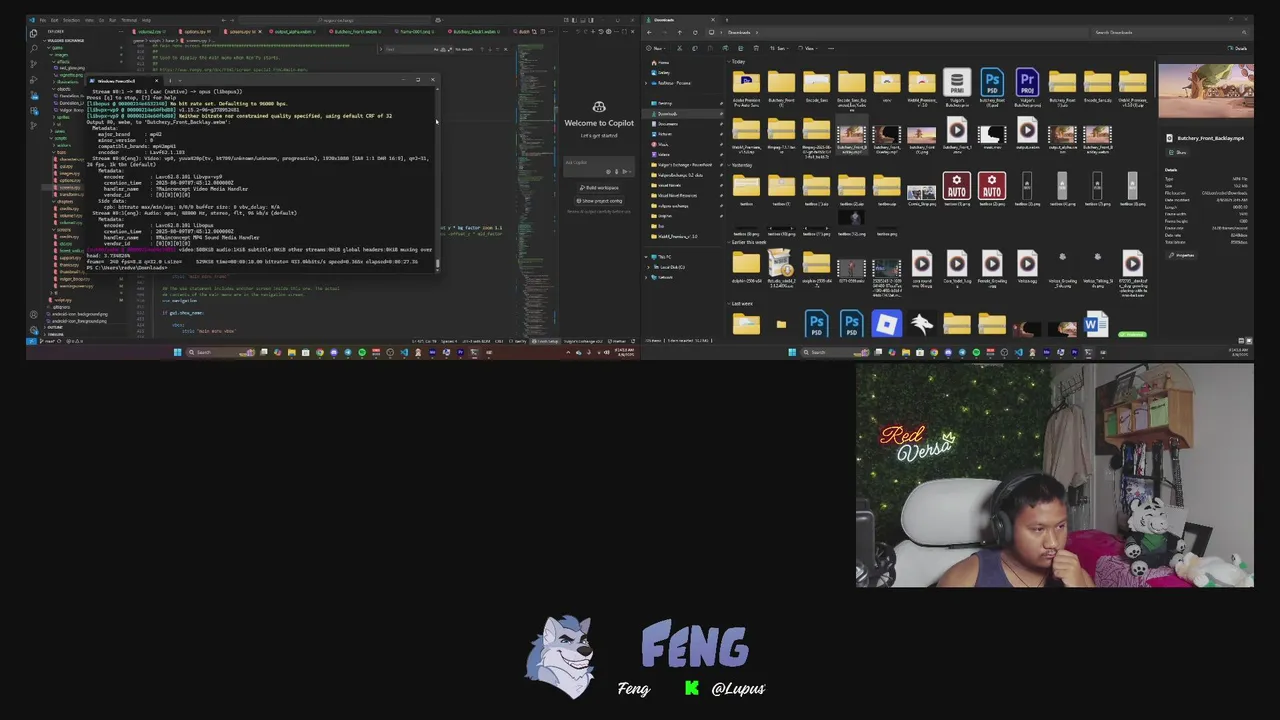Switch to Butchery_Mask1.webm editor tab
Screen dimensions: 1280x720
(474, 31)
